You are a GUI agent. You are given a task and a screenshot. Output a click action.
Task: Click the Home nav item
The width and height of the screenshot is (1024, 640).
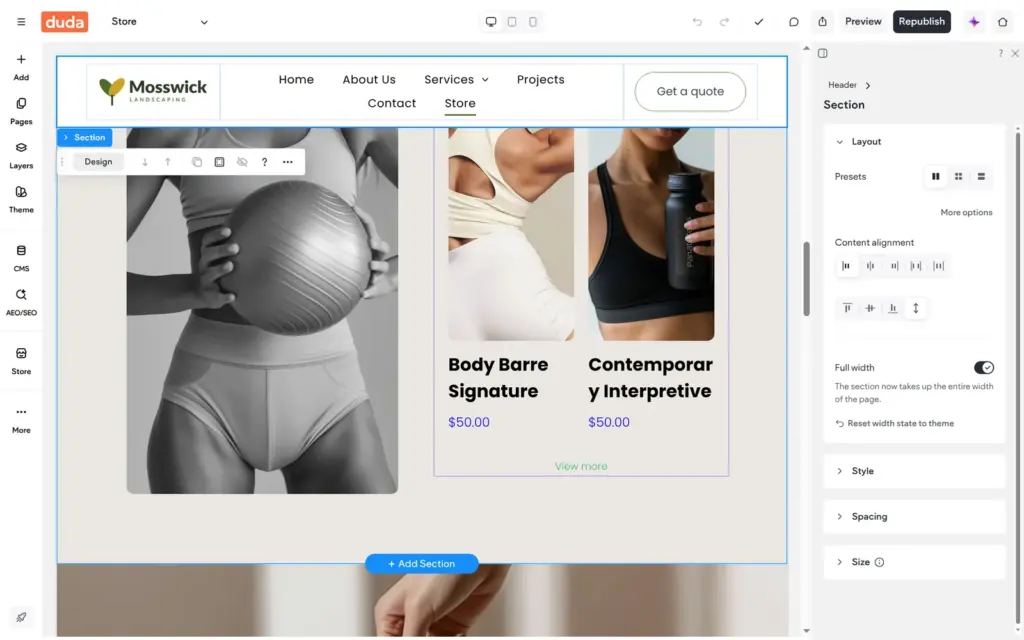[296, 80]
